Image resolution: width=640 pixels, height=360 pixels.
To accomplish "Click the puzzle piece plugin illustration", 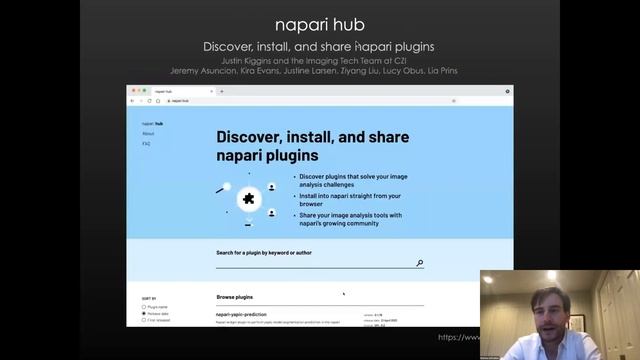I will click(x=249, y=199).
